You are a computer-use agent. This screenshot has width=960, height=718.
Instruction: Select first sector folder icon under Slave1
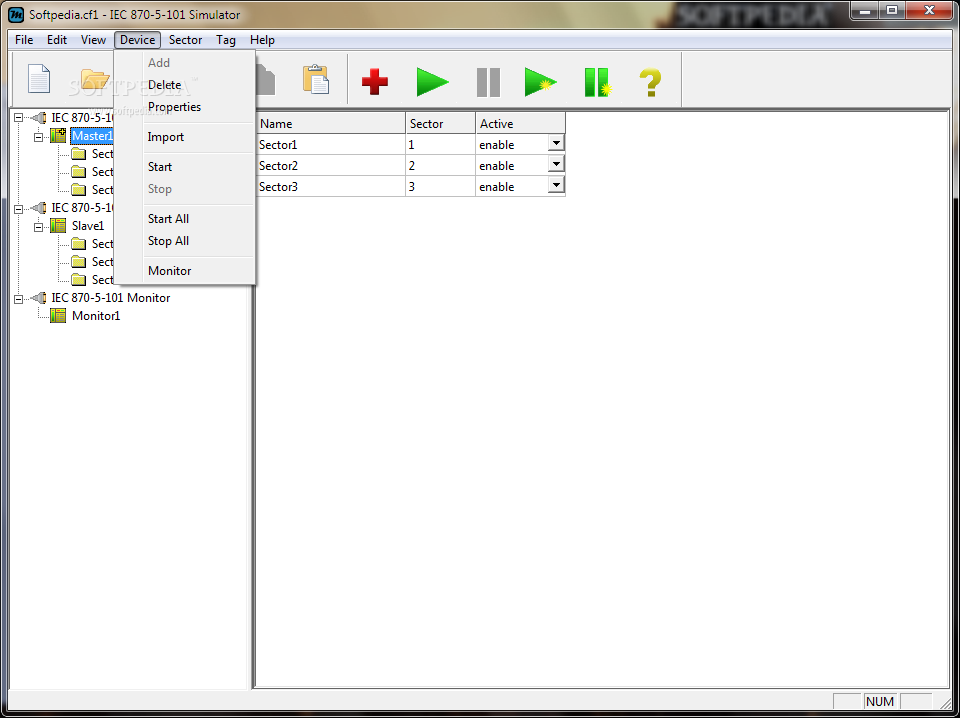coord(78,244)
